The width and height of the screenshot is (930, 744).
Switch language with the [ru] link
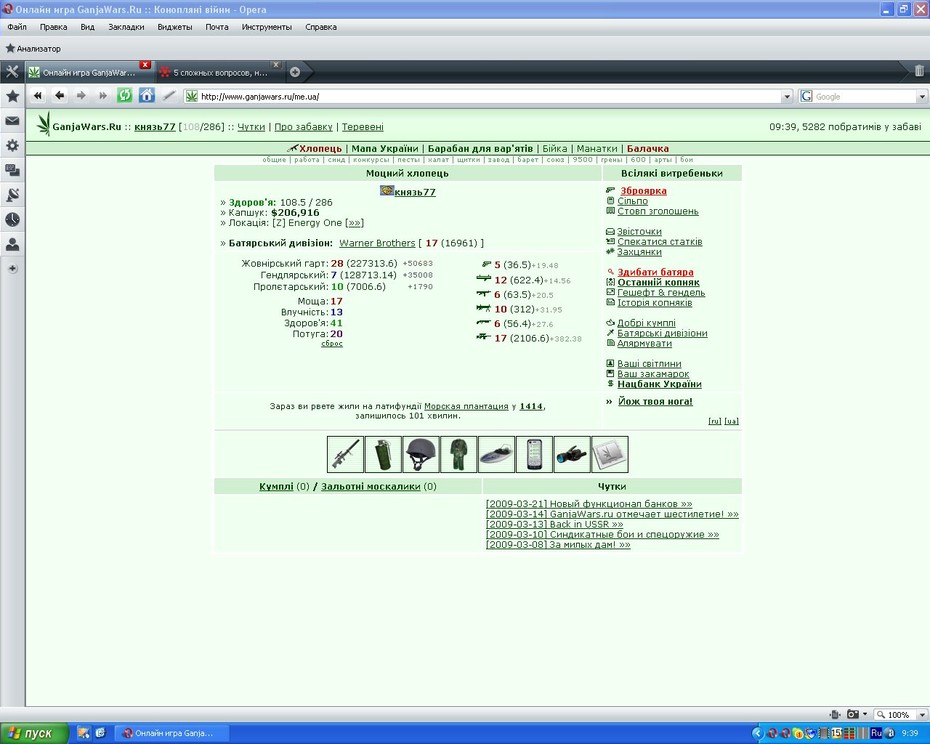pos(715,421)
